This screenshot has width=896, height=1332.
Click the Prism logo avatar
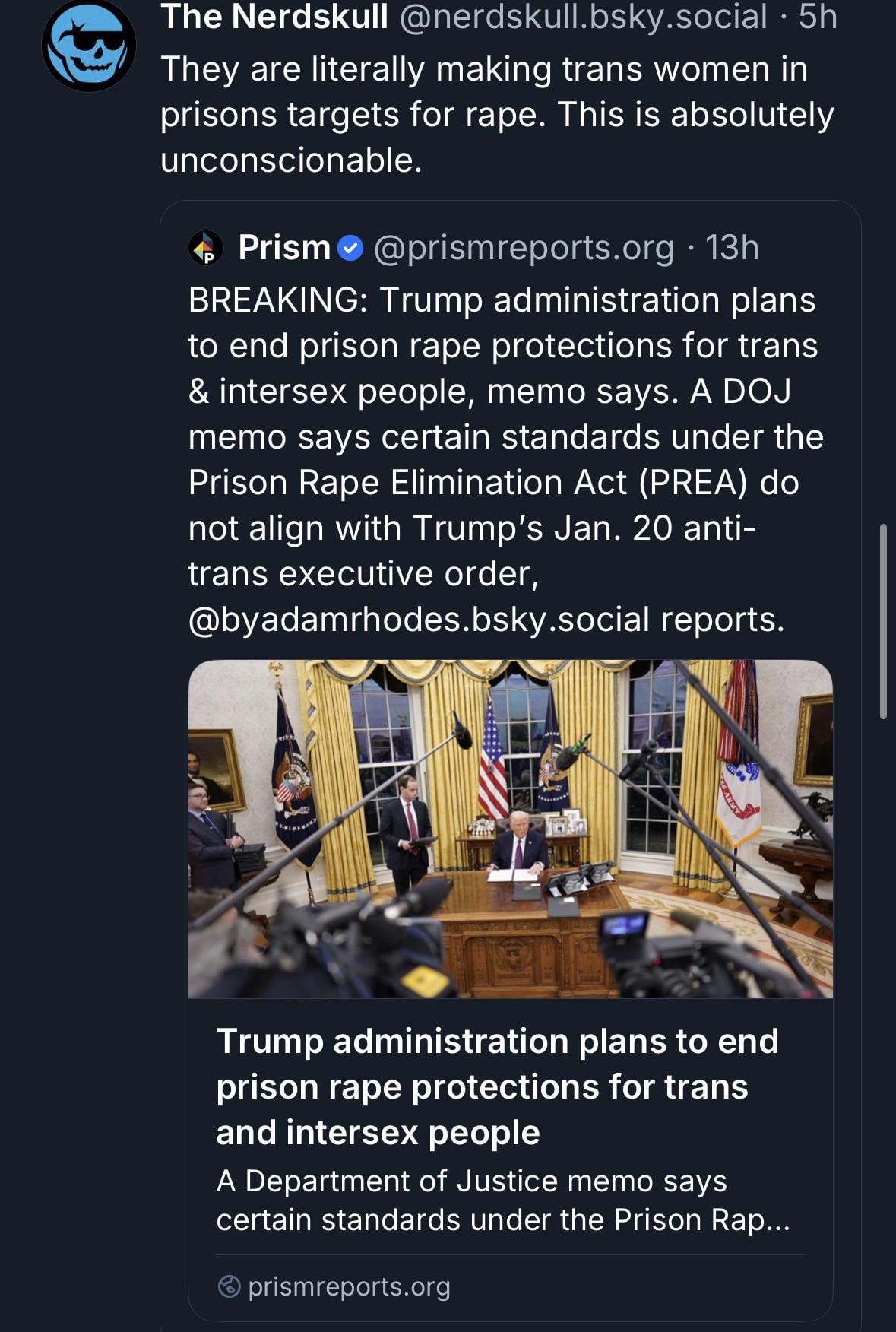(205, 248)
